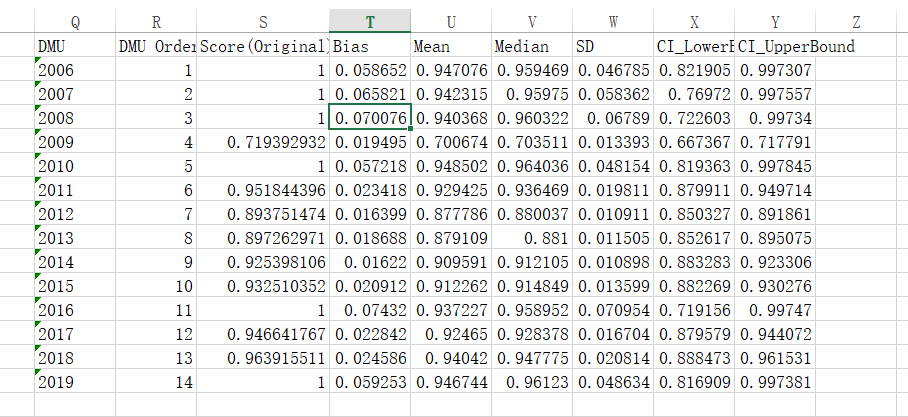
Task: Select column Q header
Action: [75, 23]
